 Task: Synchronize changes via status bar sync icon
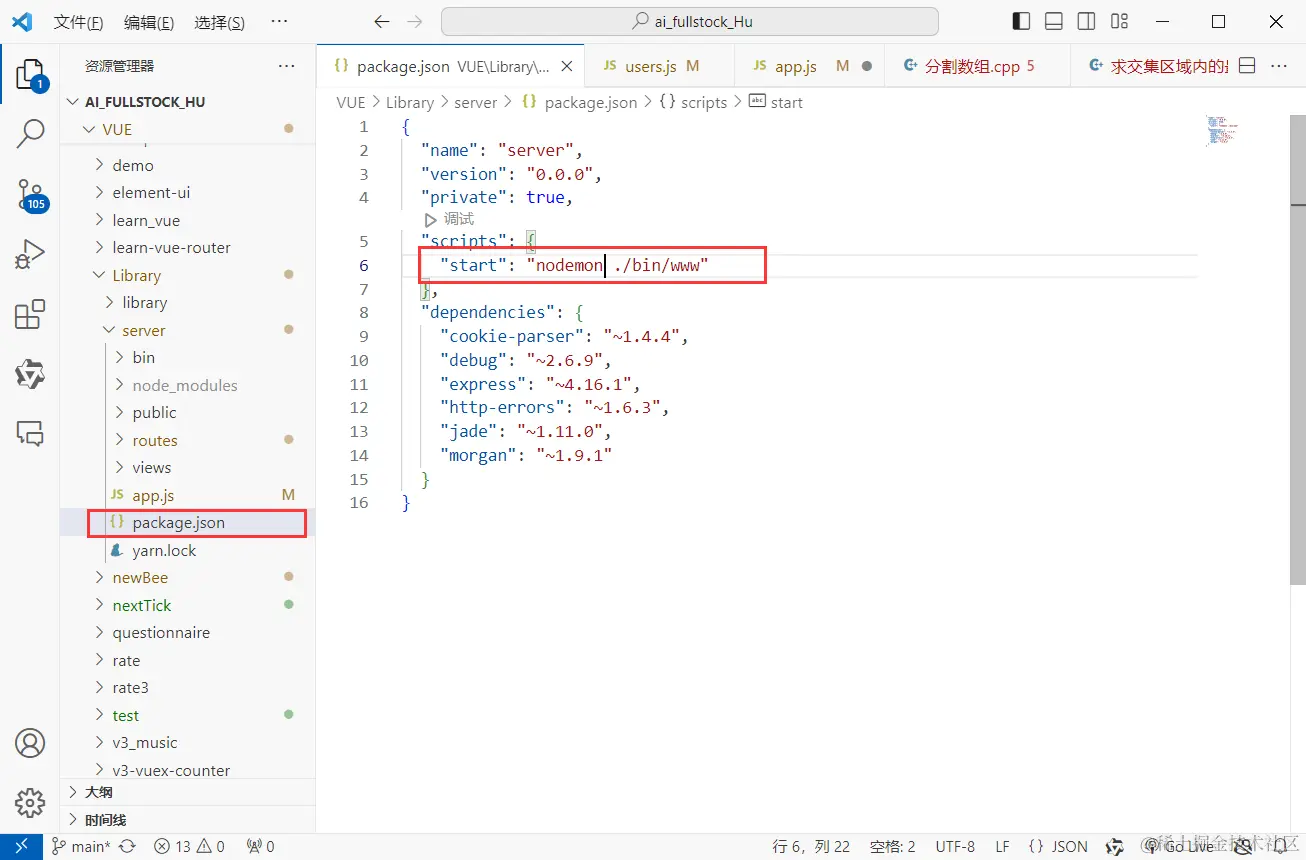[x=127, y=846]
